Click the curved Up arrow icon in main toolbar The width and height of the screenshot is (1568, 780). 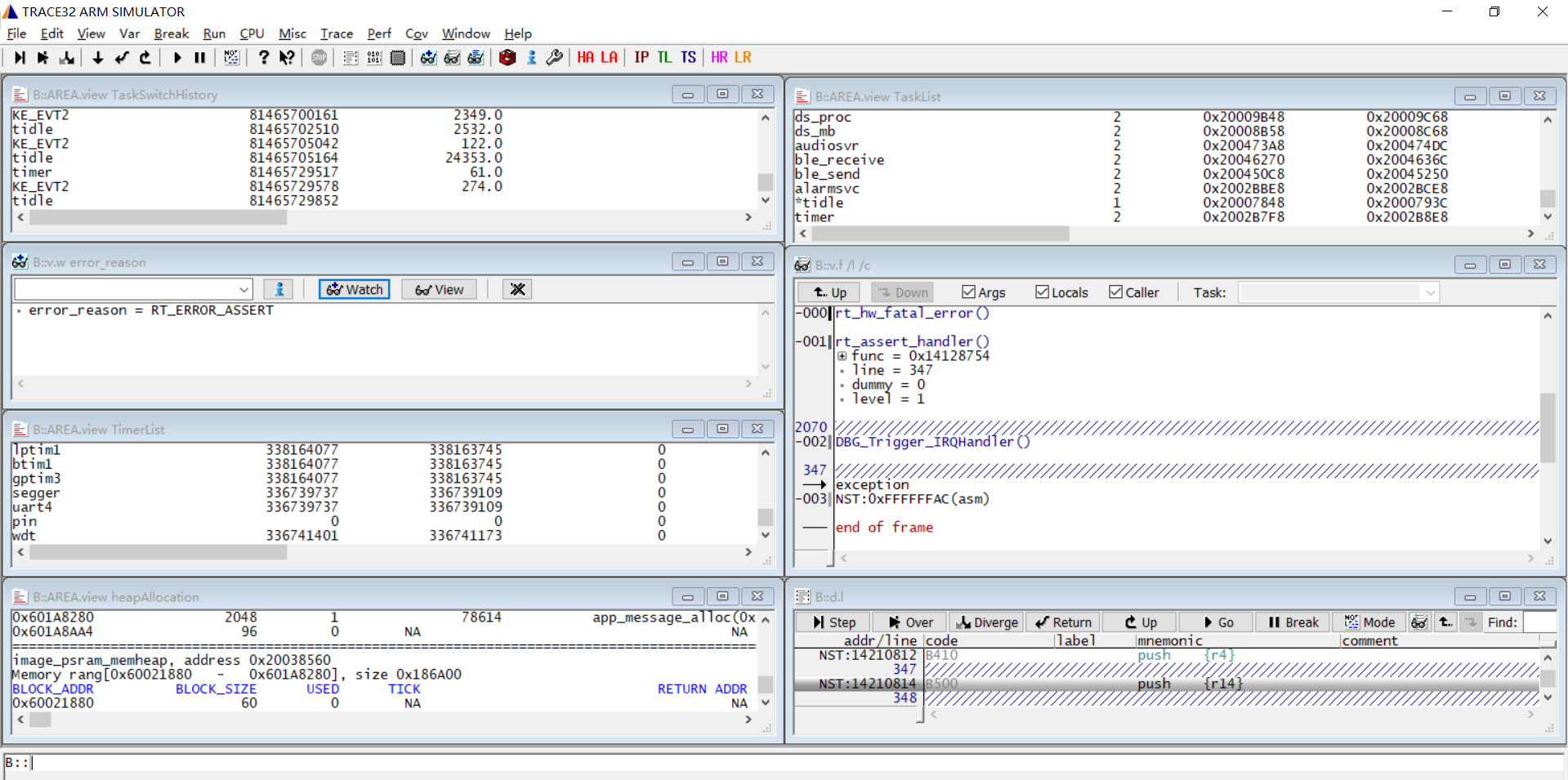[145, 57]
